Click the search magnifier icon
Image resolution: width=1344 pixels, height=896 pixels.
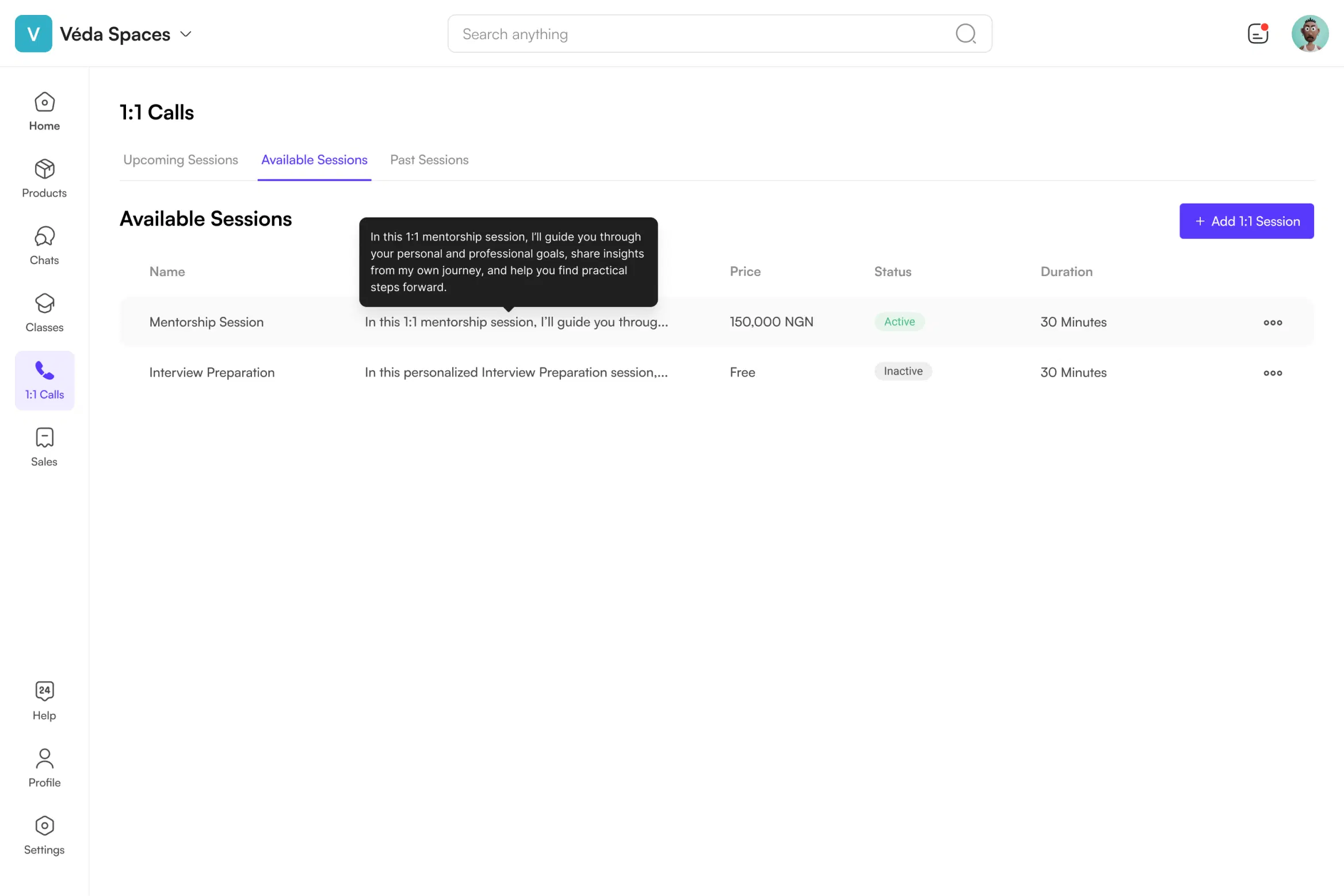click(x=966, y=34)
